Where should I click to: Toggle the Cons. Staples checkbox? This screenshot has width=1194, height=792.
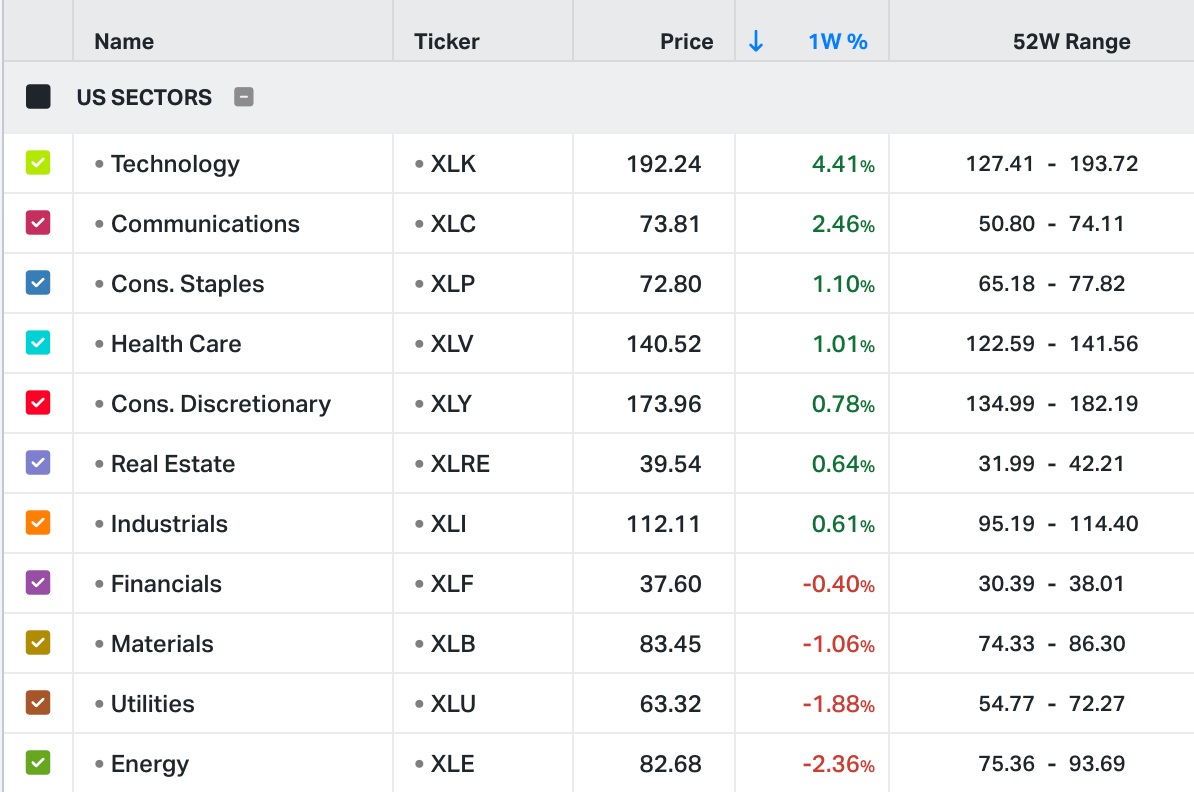tap(38, 283)
